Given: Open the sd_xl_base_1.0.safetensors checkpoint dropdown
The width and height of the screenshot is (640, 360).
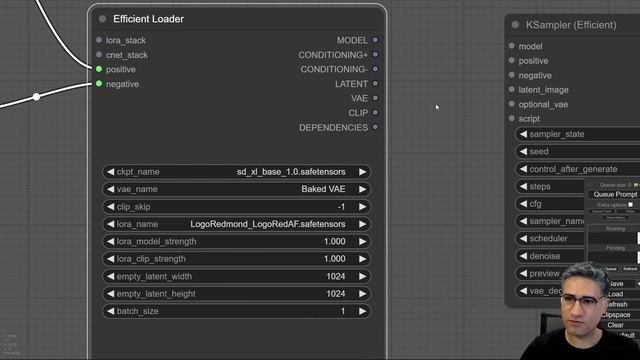Looking at the screenshot, I should (236, 172).
